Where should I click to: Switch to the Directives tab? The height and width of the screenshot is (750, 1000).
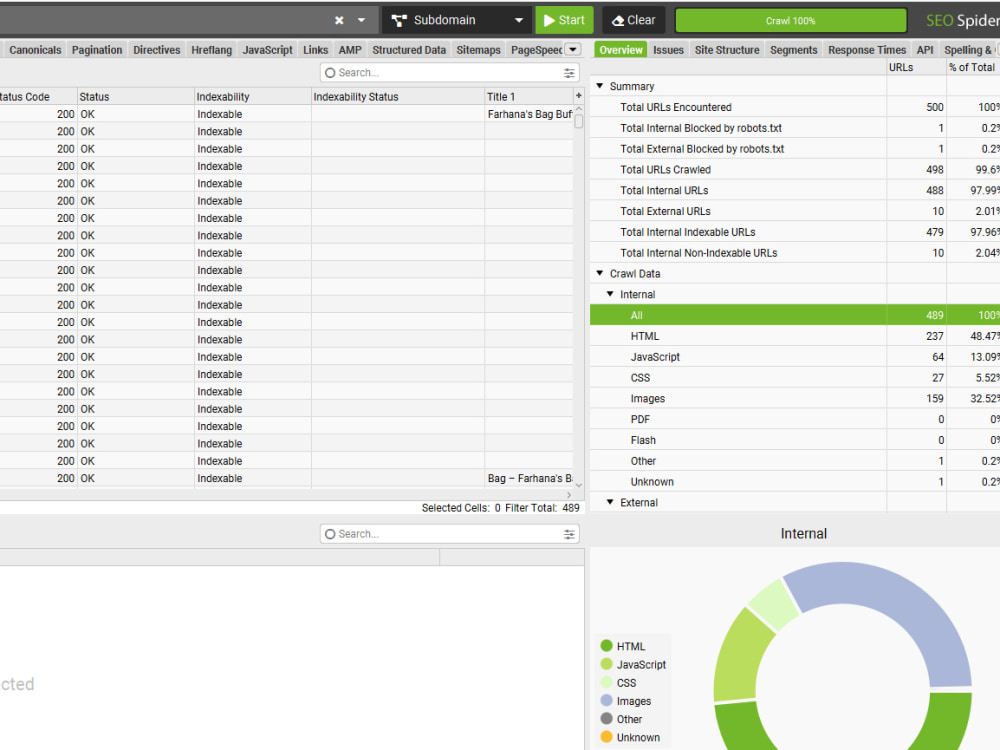click(x=157, y=50)
